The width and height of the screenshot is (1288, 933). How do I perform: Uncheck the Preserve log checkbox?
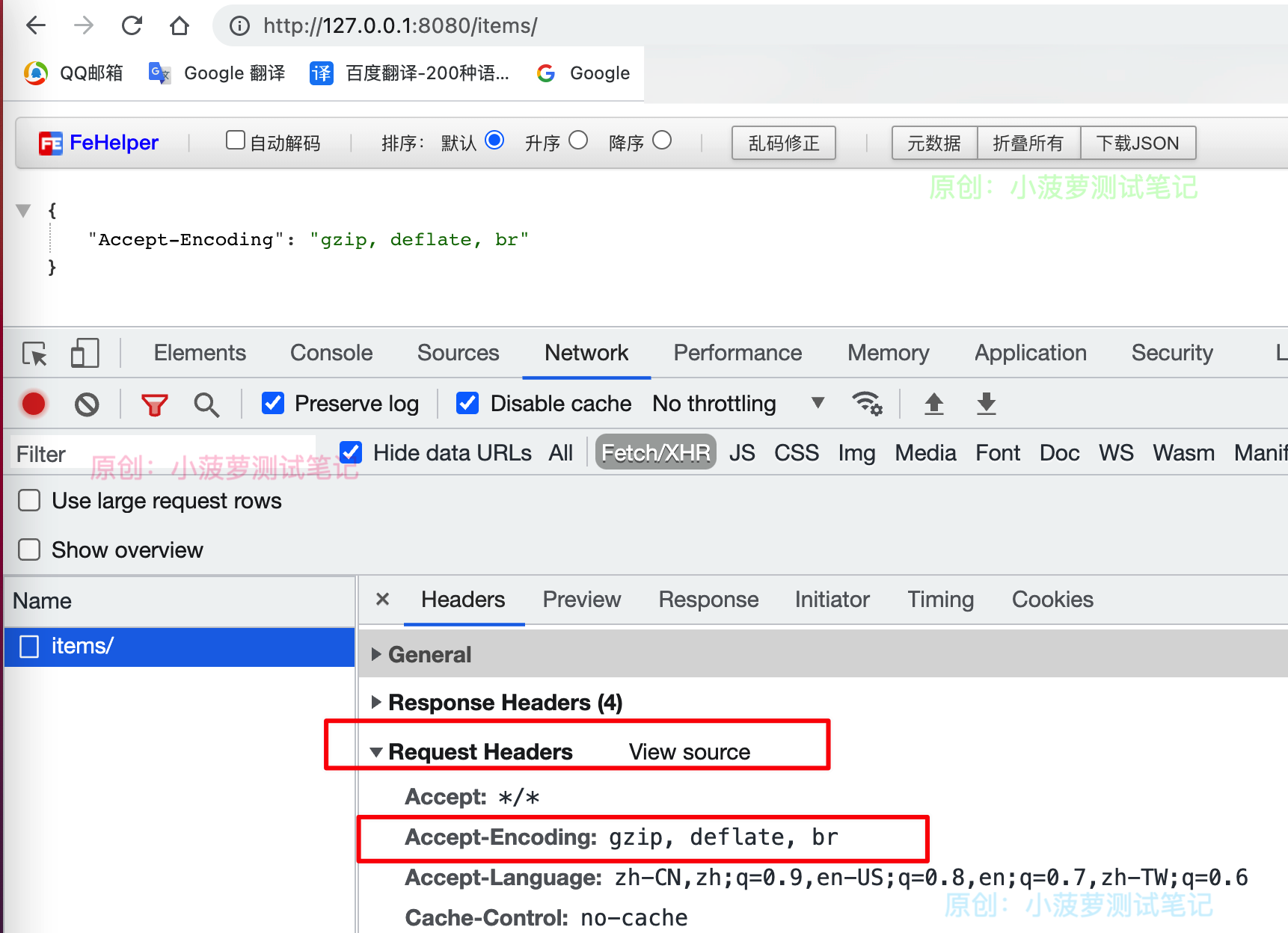pos(273,404)
